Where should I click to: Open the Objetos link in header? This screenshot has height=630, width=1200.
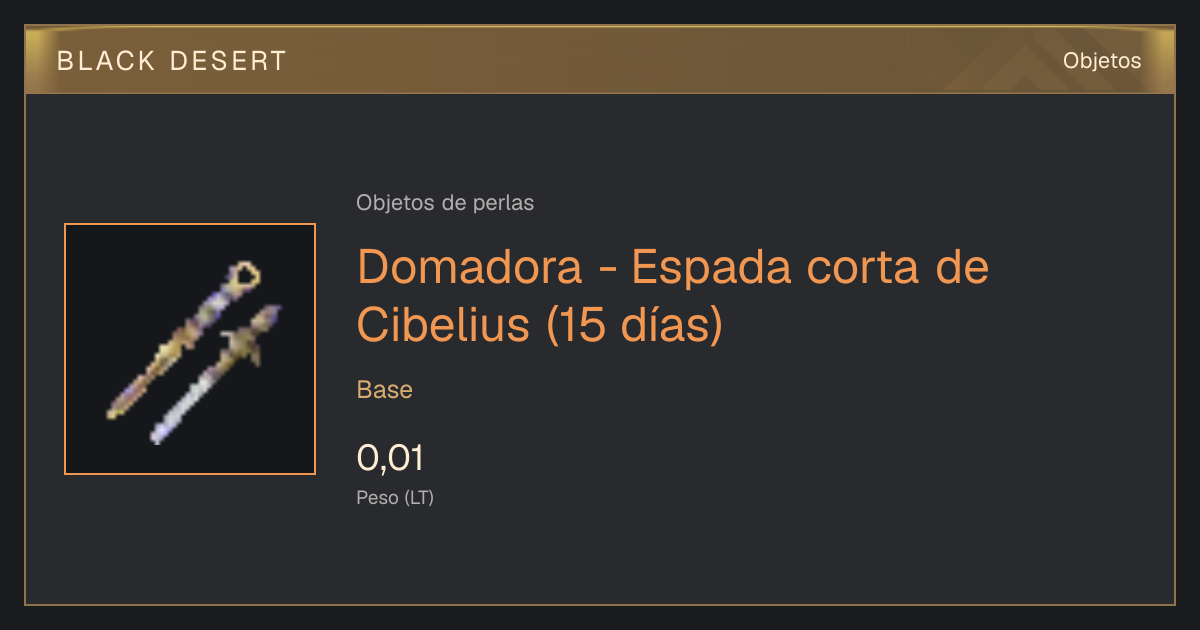point(1102,60)
